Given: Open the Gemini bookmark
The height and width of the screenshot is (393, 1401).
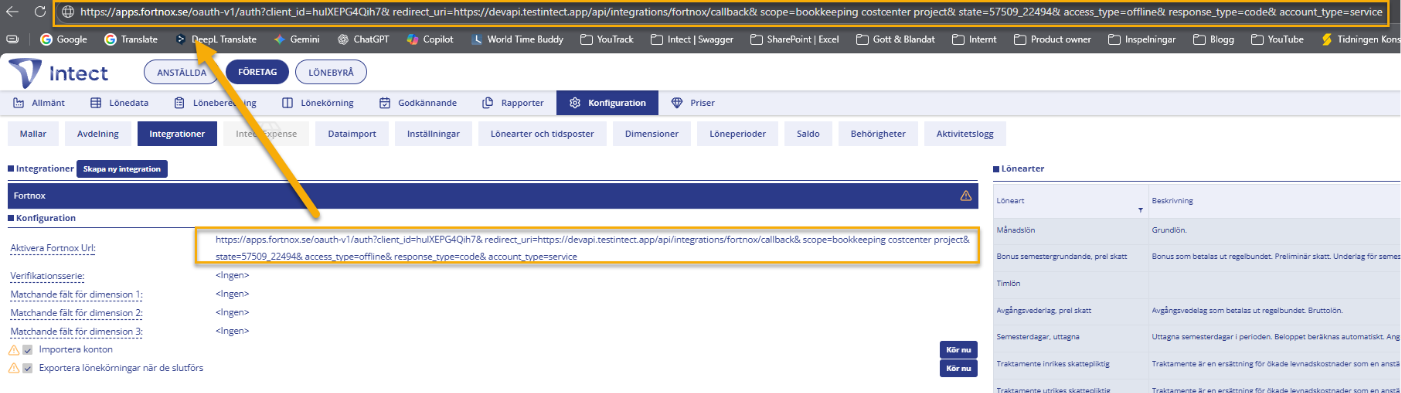Looking at the screenshot, I should [x=297, y=40].
